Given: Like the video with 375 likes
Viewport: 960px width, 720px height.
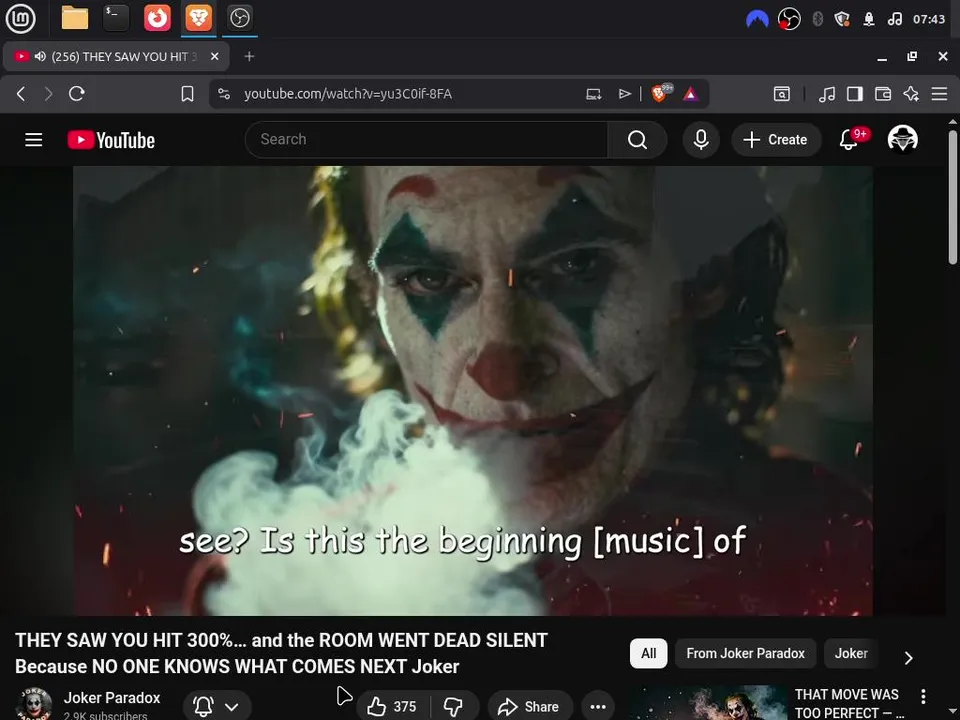Looking at the screenshot, I should pyautogui.click(x=392, y=707).
